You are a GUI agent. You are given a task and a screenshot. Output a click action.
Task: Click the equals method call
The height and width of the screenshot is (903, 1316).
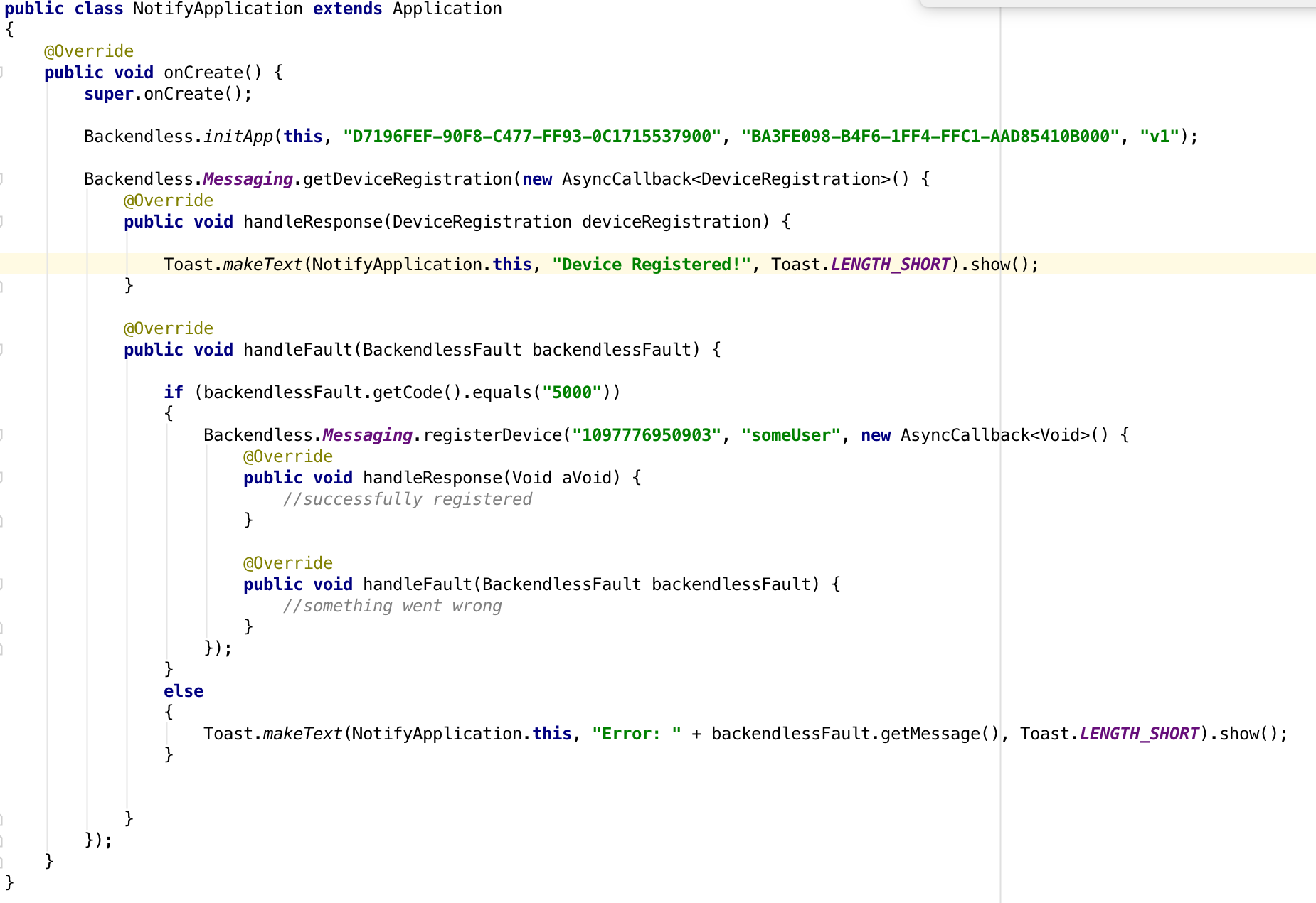[x=502, y=392]
